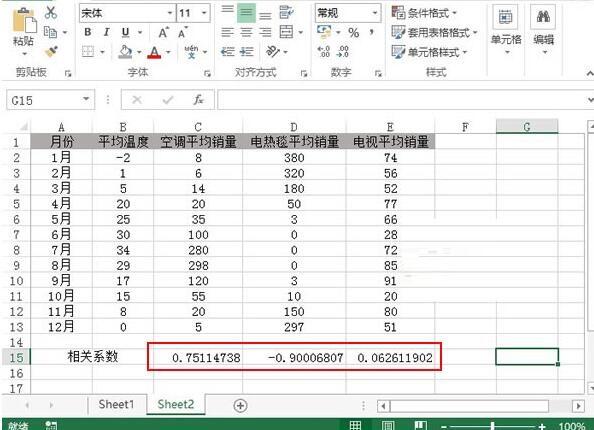Click Insert Function fx button
This screenshot has width=594, height=430.
[198, 100]
